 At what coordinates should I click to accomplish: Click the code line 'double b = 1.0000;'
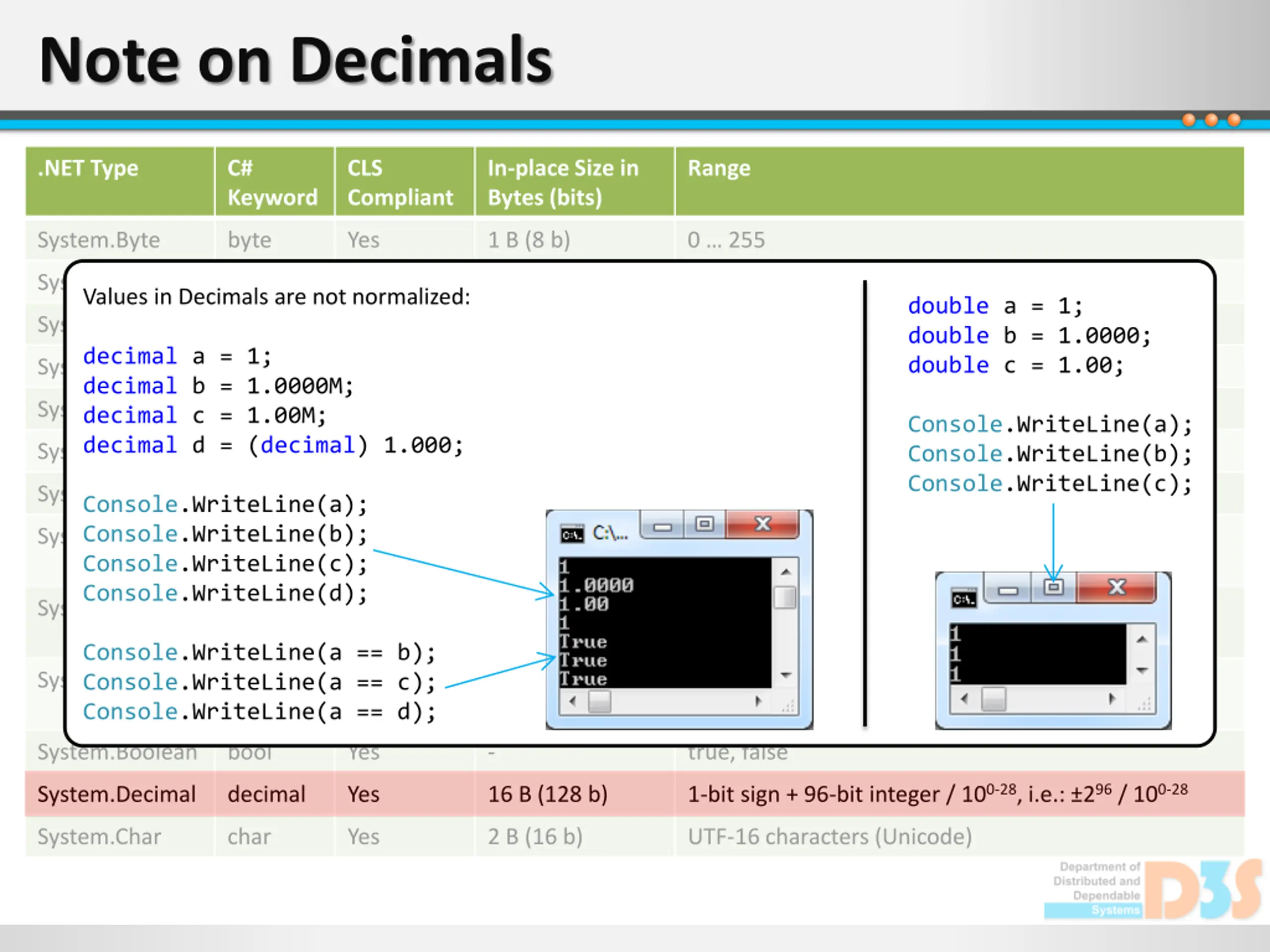click(1029, 336)
